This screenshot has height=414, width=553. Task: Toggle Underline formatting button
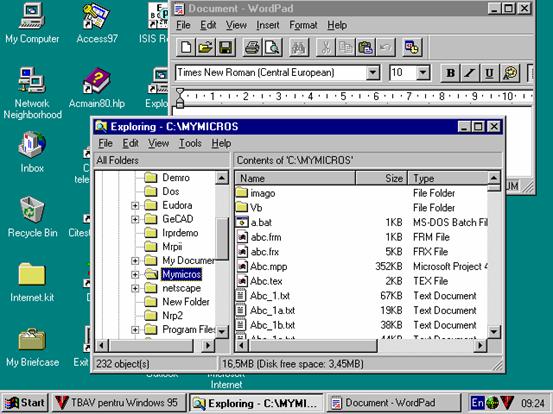pyautogui.click(x=490, y=73)
